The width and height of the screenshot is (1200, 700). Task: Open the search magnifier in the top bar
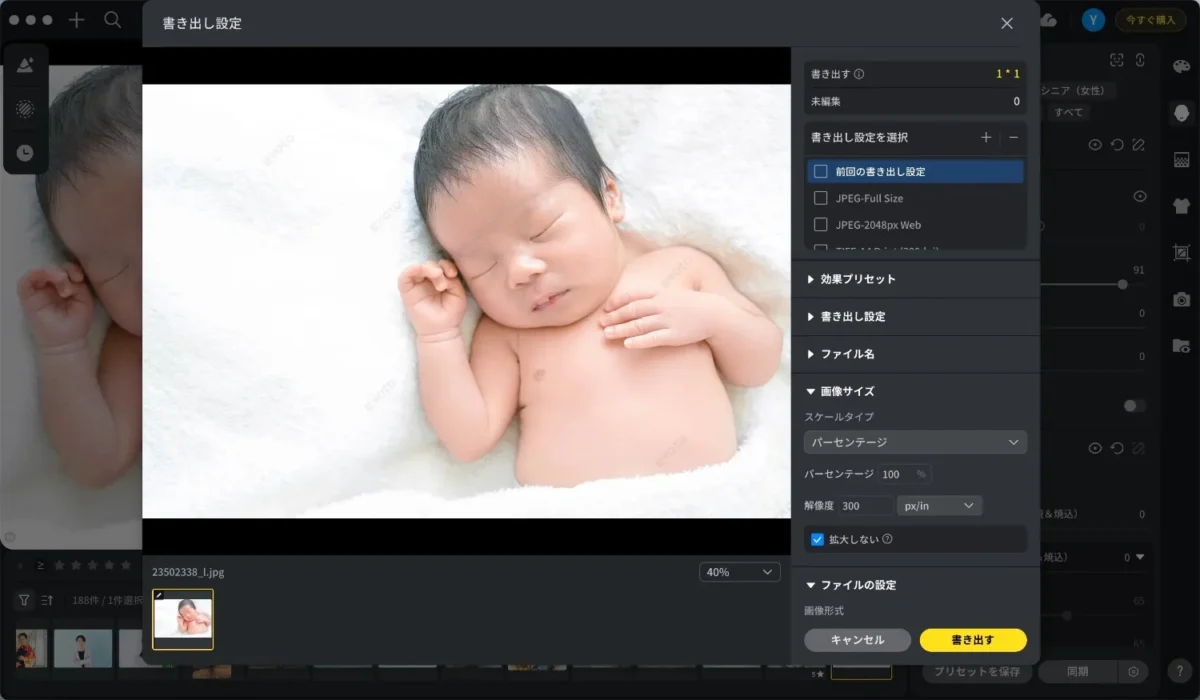(x=113, y=20)
